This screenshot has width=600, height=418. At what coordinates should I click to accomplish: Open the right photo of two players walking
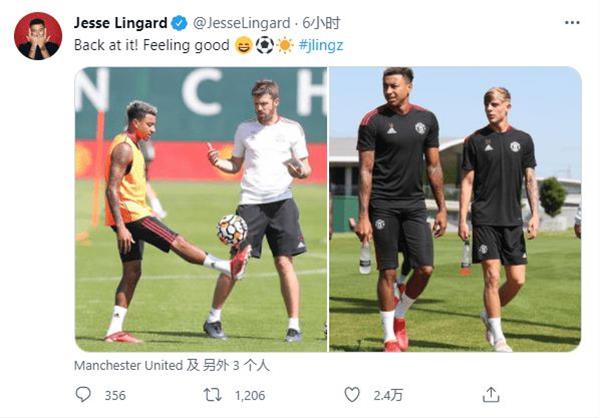coord(455,209)
